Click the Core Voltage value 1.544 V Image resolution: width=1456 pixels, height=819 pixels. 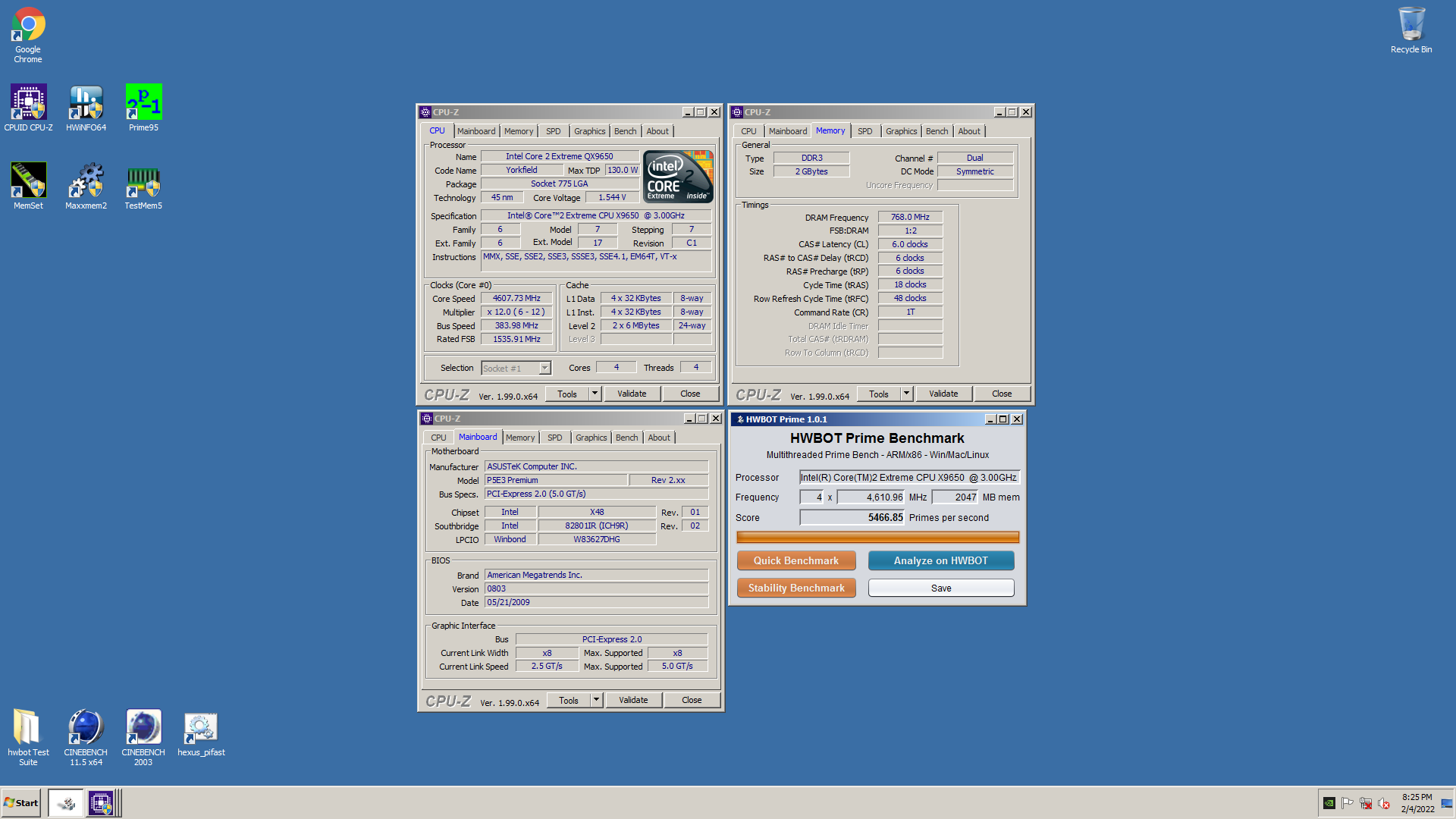click(x=612, y=197)
